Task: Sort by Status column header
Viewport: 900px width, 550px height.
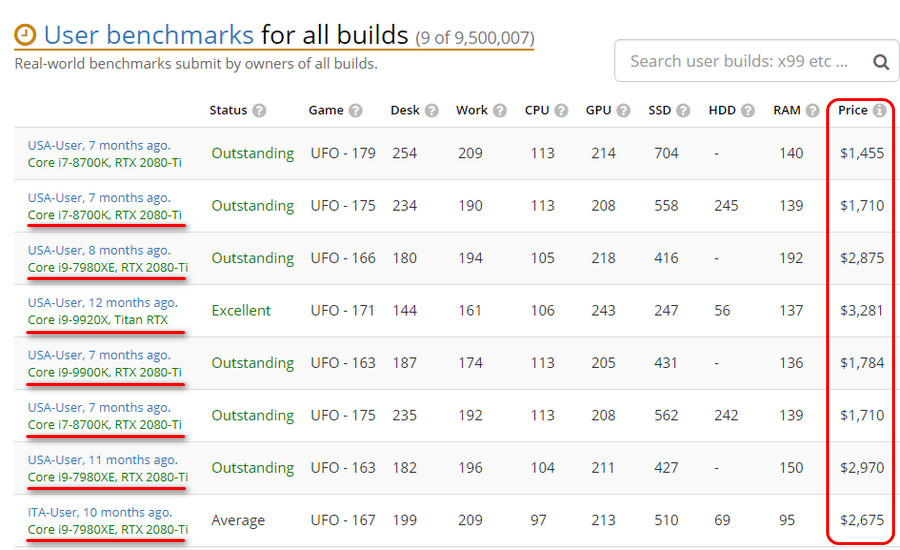Action: click(228, 110)
